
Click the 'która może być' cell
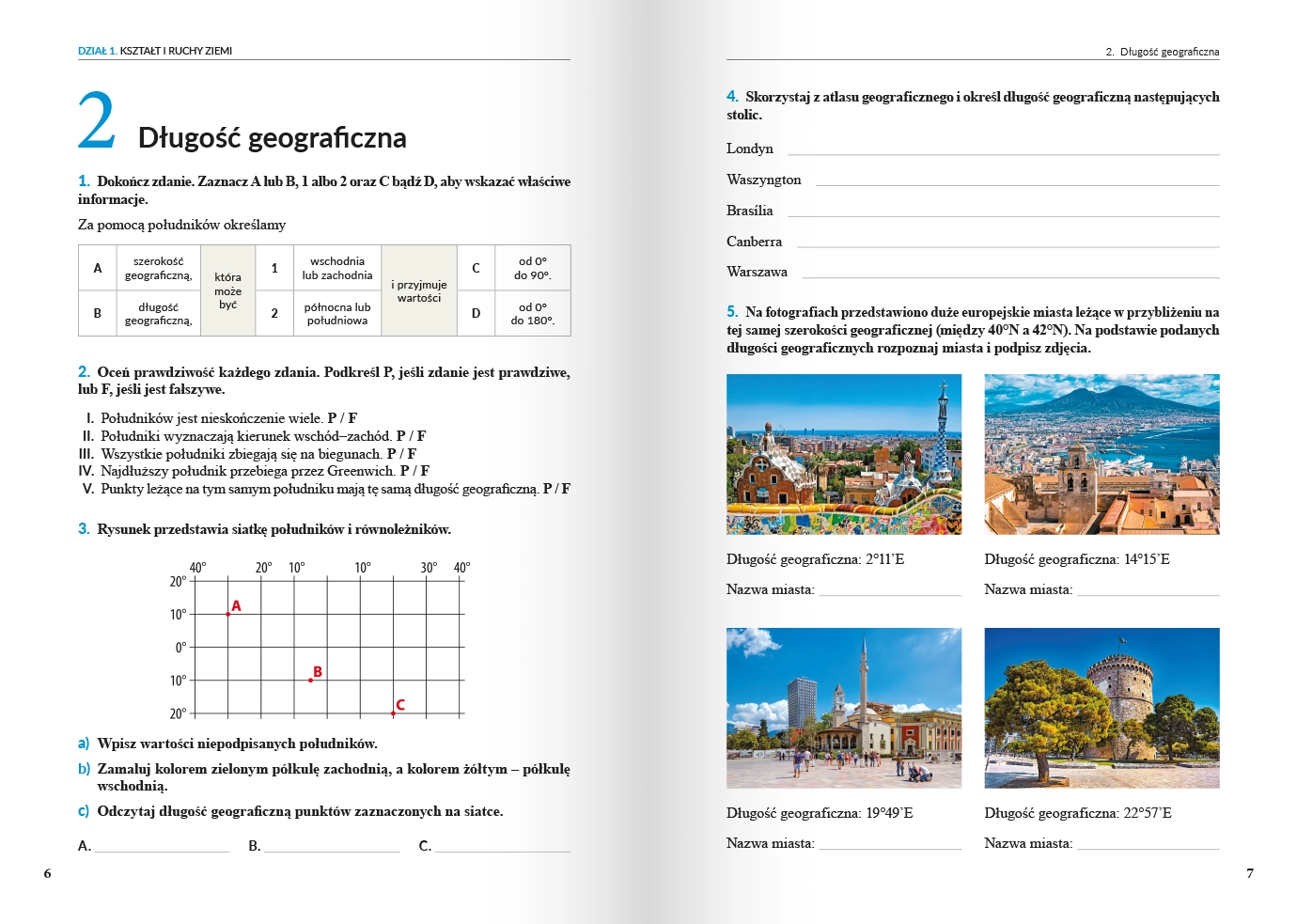tap(228, 290)
